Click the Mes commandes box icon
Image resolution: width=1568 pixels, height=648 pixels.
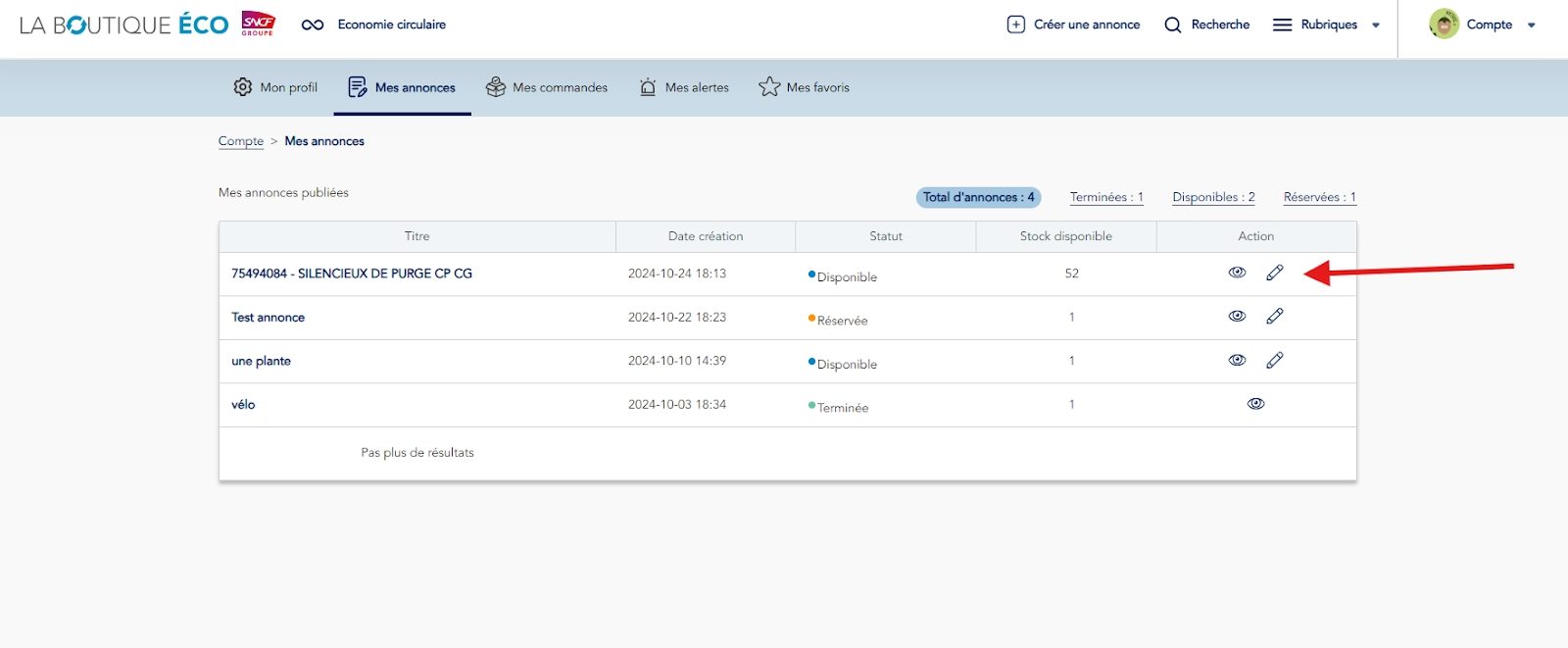[x=496, y=86]
